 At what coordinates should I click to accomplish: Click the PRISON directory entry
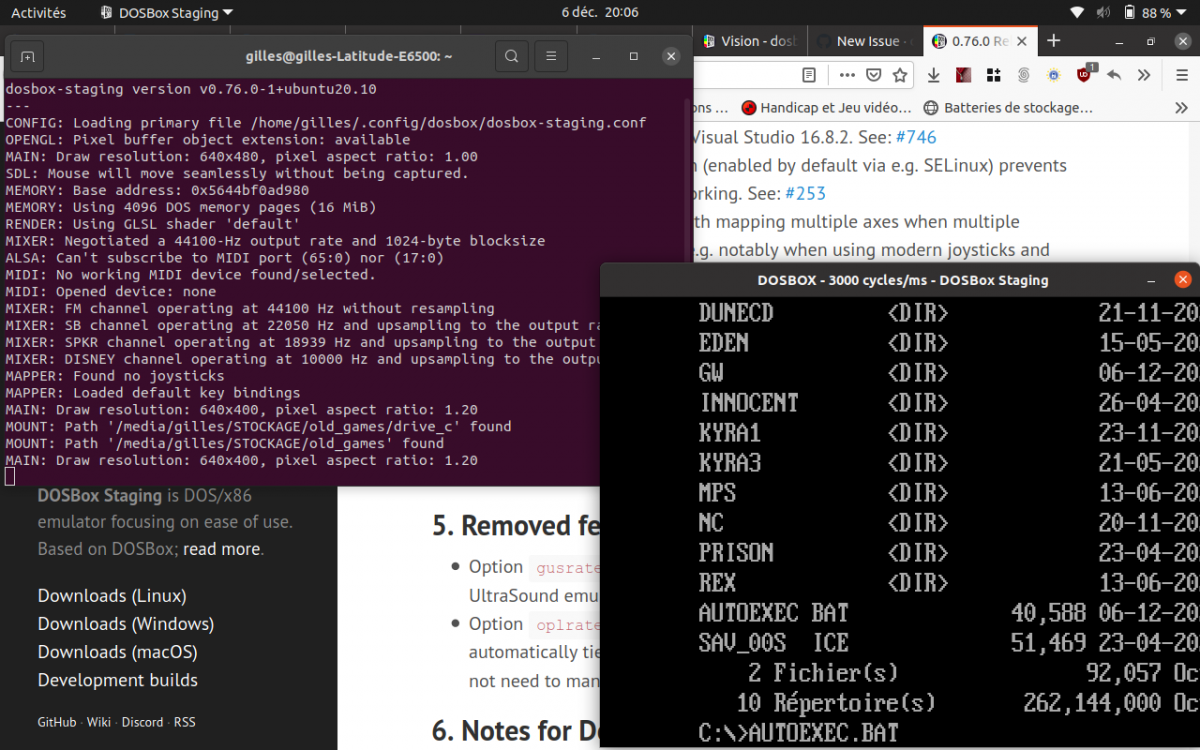tap(736, 553)
